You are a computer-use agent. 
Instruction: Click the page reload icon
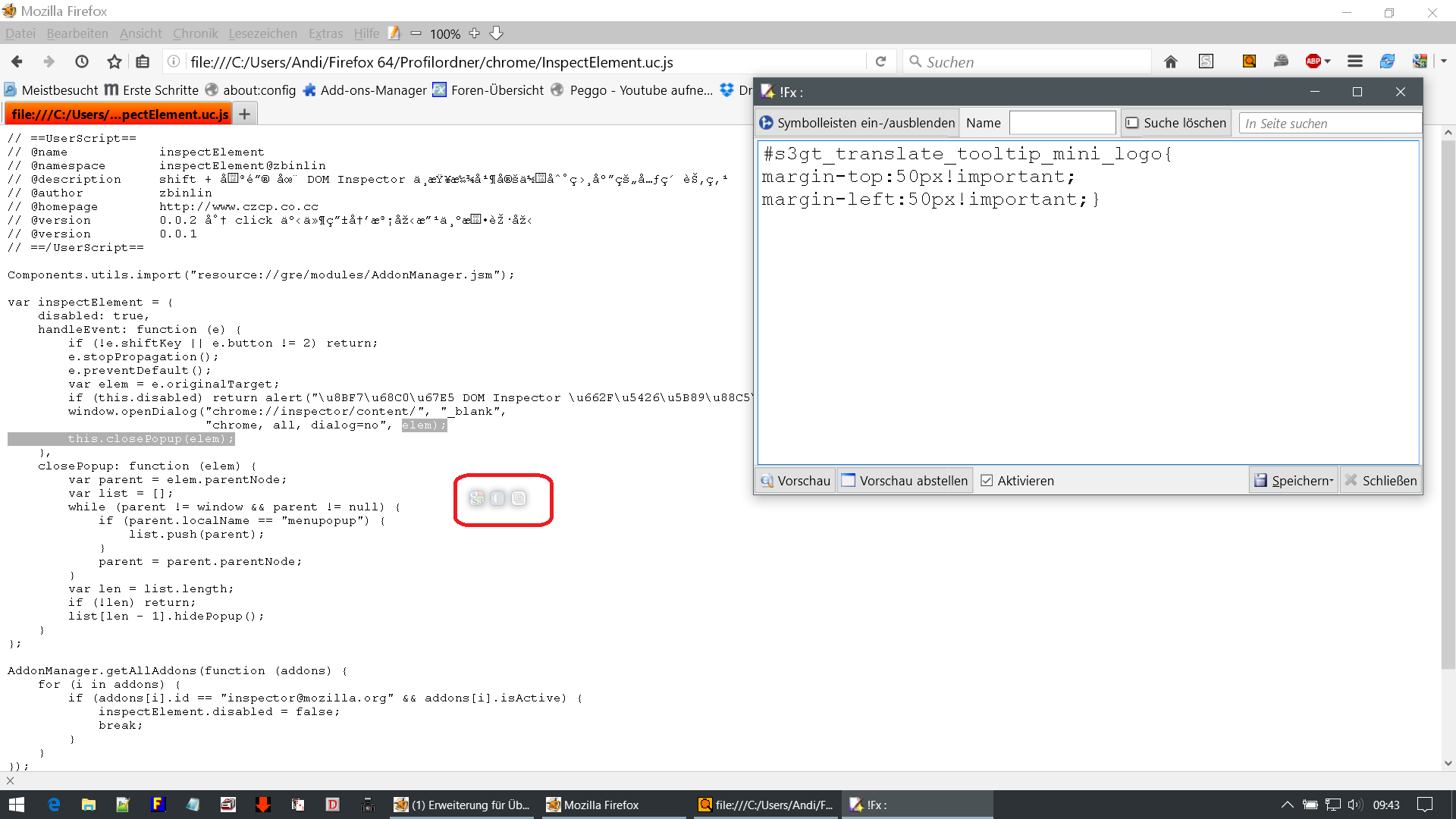pyautogui.click(x=880, y=62)
